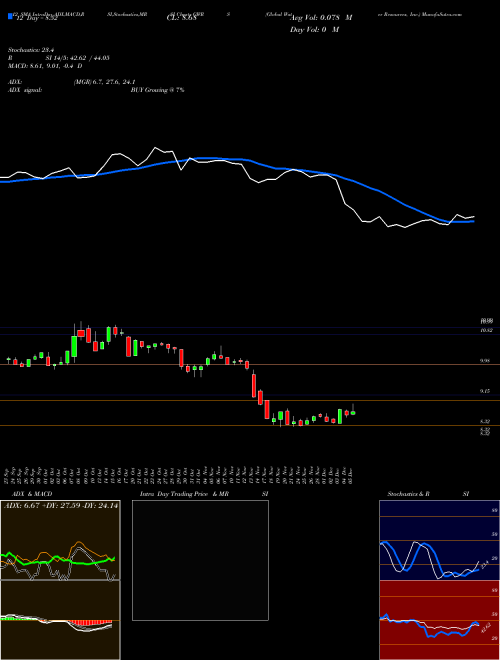The width and height of the screenshot is (500, 660).
Task: Click the rotated 42.62 label in the RSI panel
Action: point(486,627)
